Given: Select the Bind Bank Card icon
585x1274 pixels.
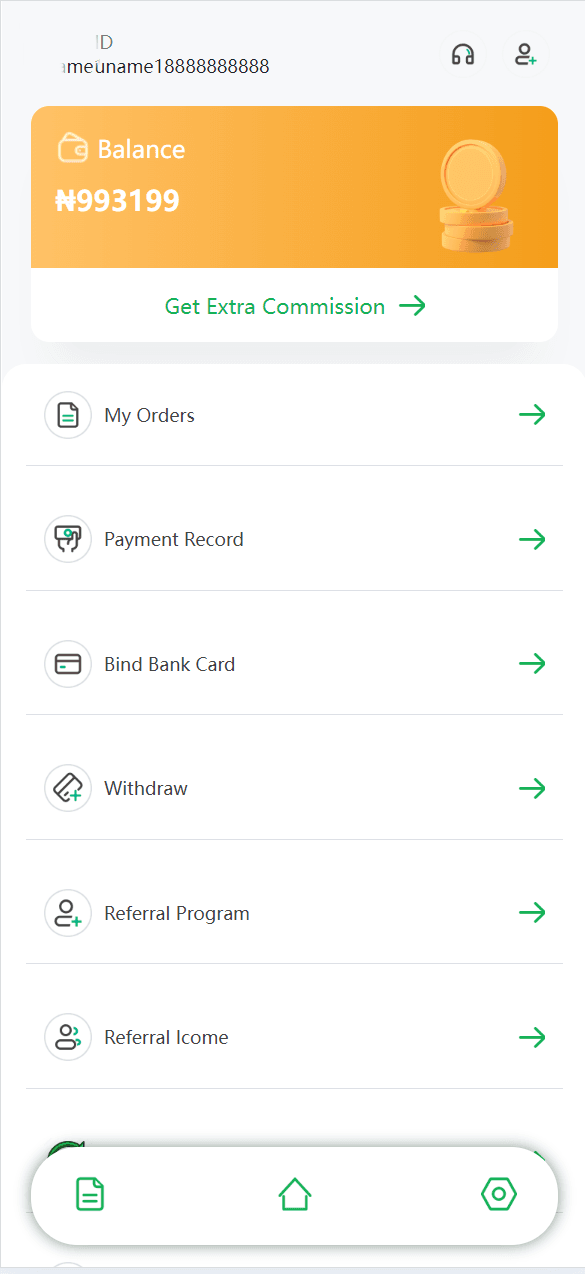Looking at the screenshot, I should (x=68, y=664).
